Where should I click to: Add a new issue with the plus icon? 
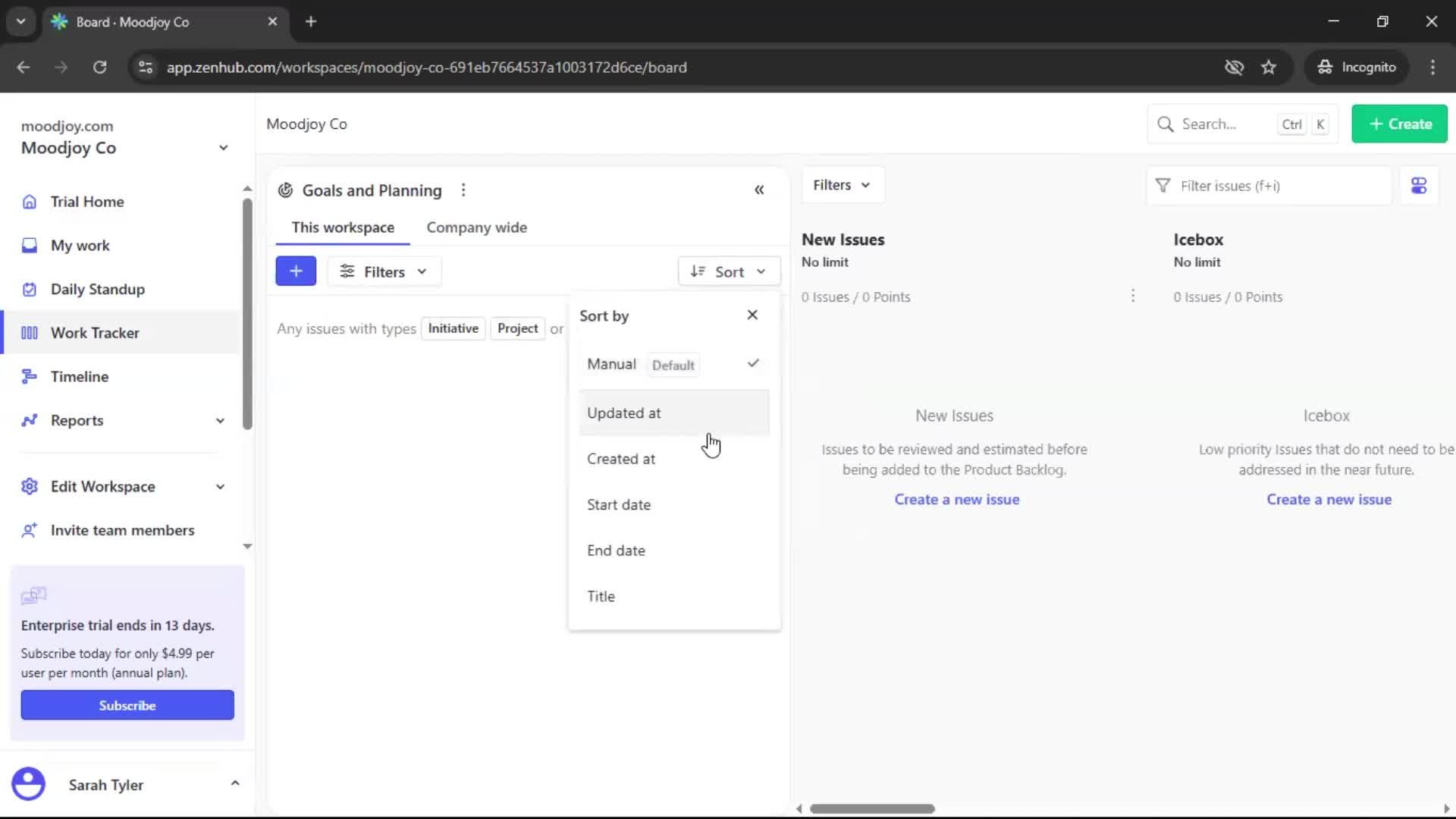pyautogui.click(x=296, y=271)
